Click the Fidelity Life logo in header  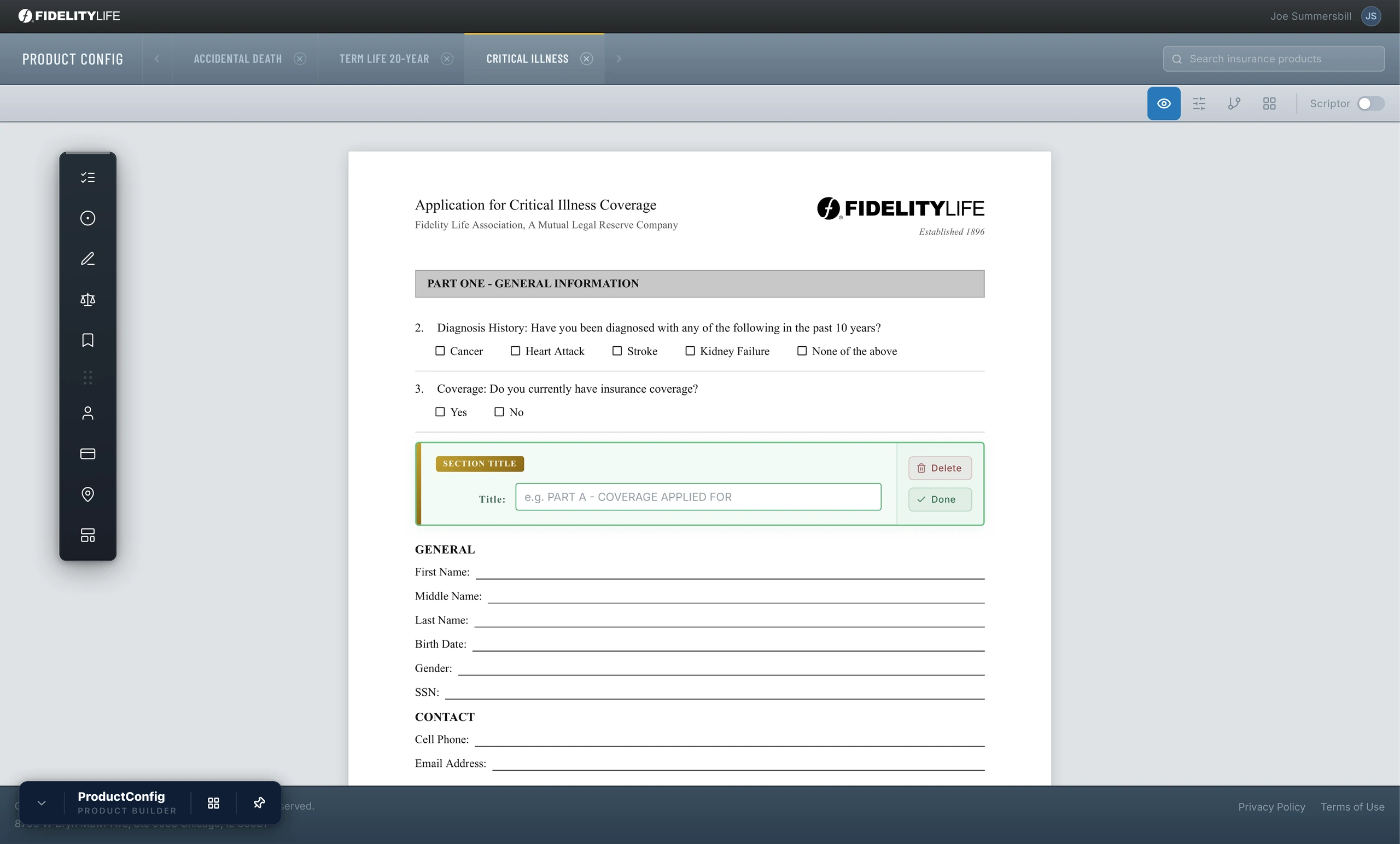point(69,16)
